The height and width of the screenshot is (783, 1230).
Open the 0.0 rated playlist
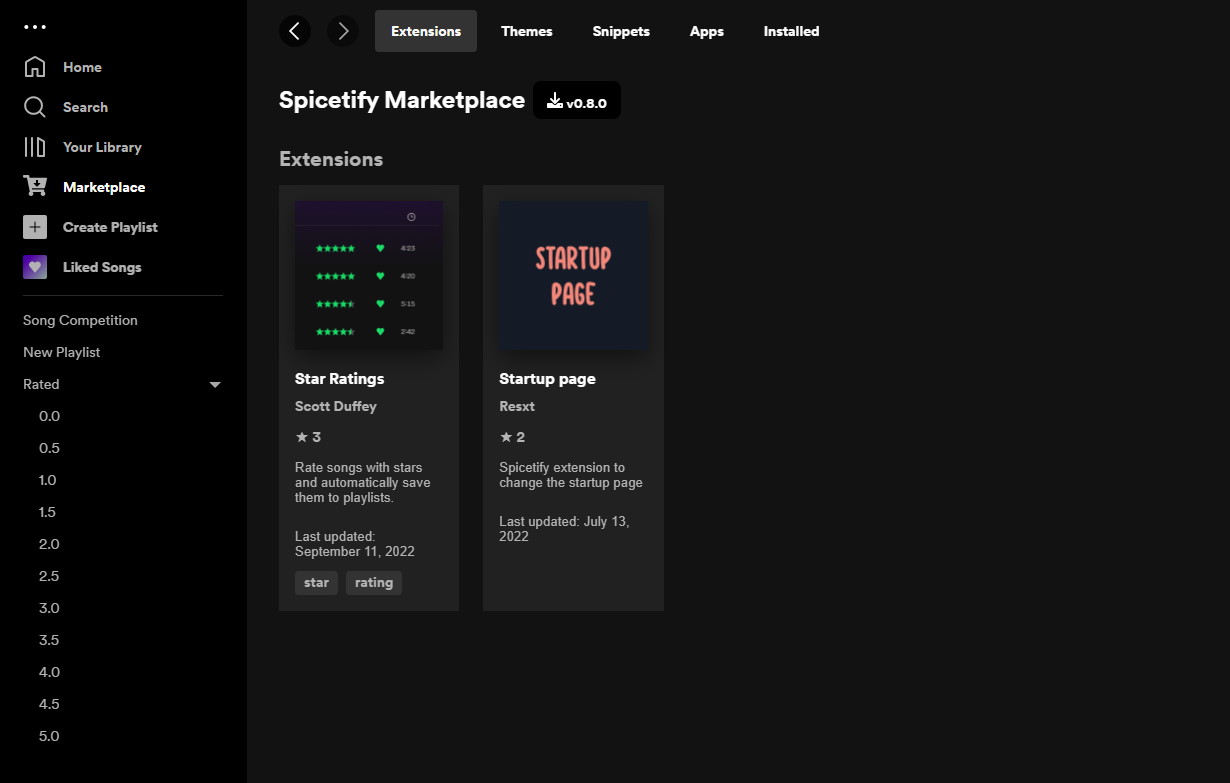pyautogui.click(x=49, y=416)
